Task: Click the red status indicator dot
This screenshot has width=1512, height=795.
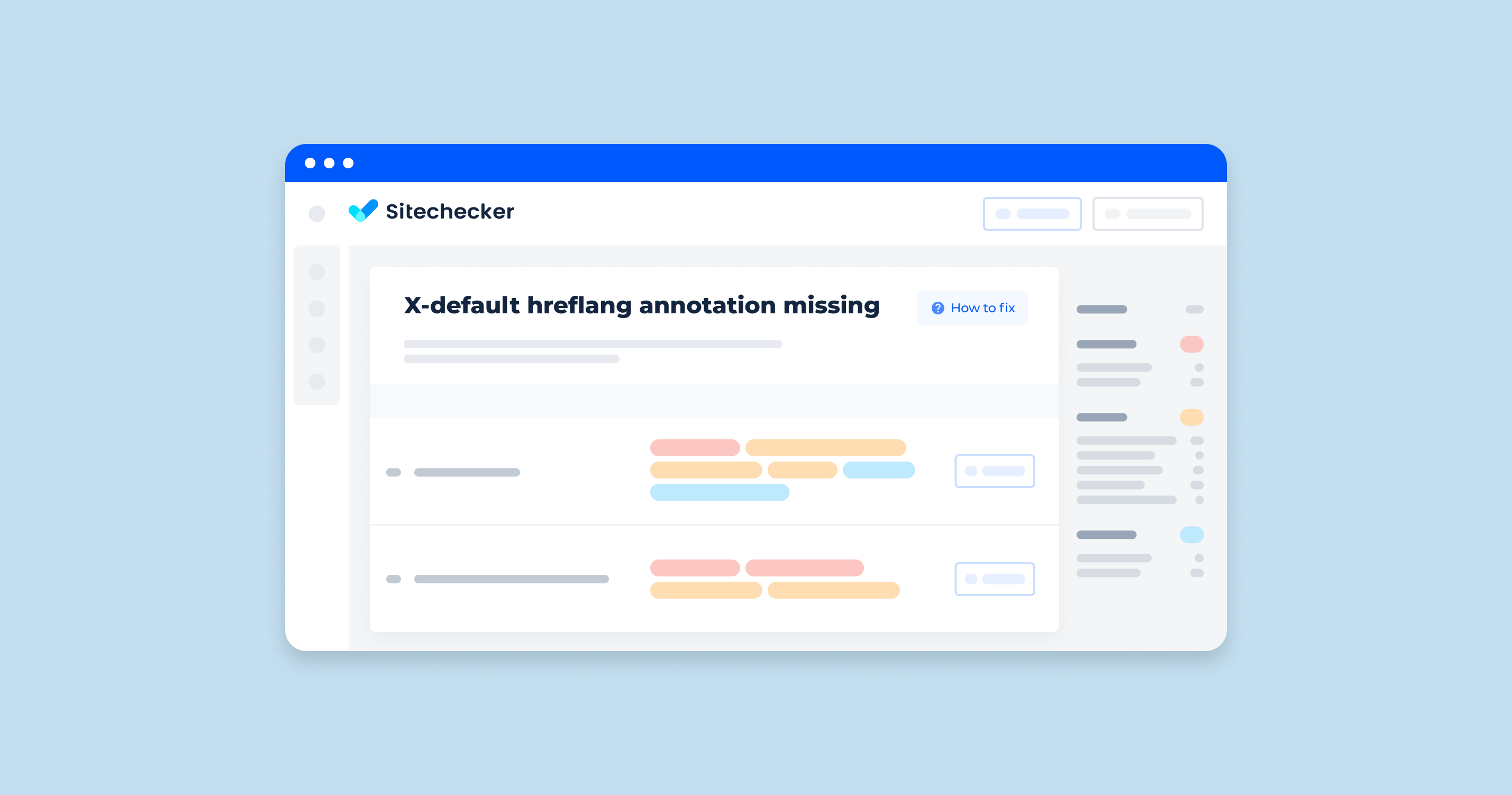Action: tap(1191, 344)
